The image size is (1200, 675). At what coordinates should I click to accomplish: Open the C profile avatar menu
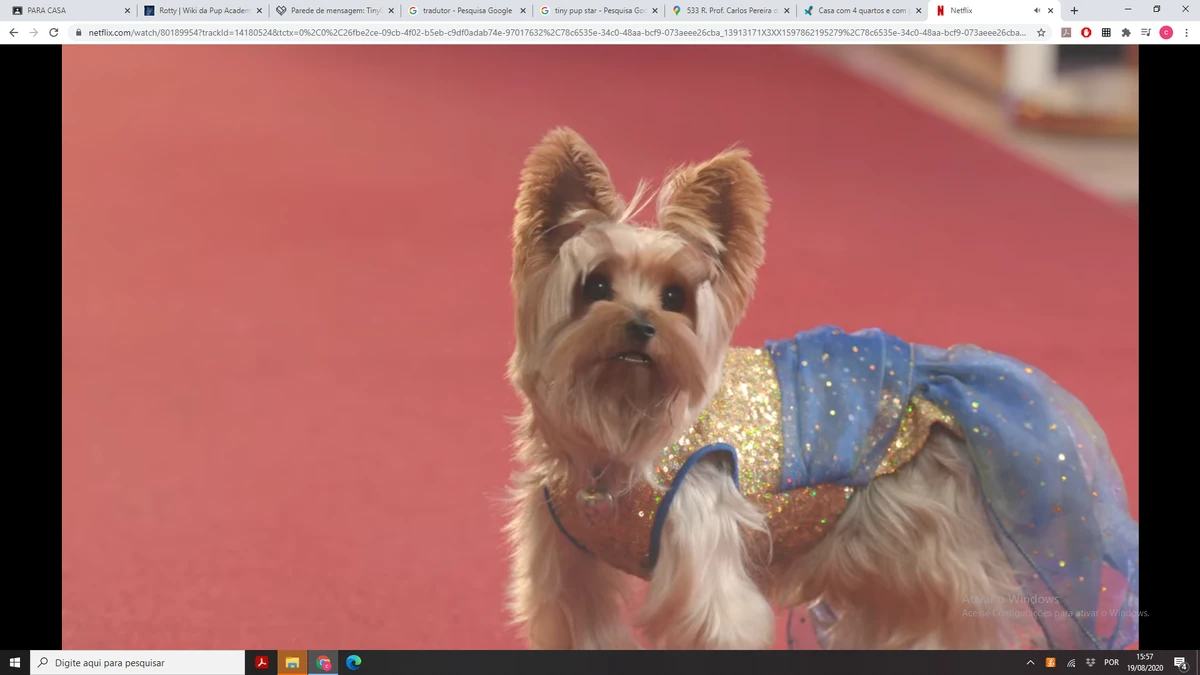tap(1165, 33)
